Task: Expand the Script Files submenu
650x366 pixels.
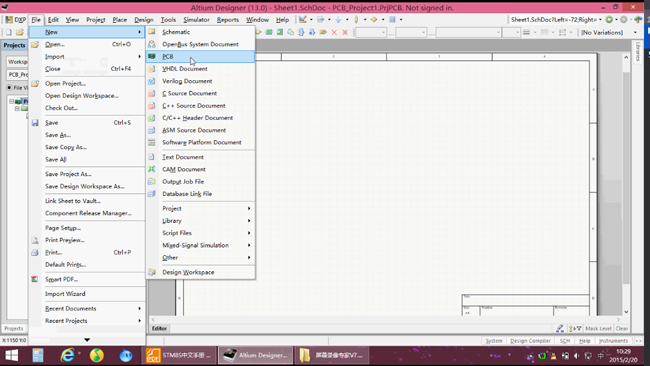Action: (200, 233)
